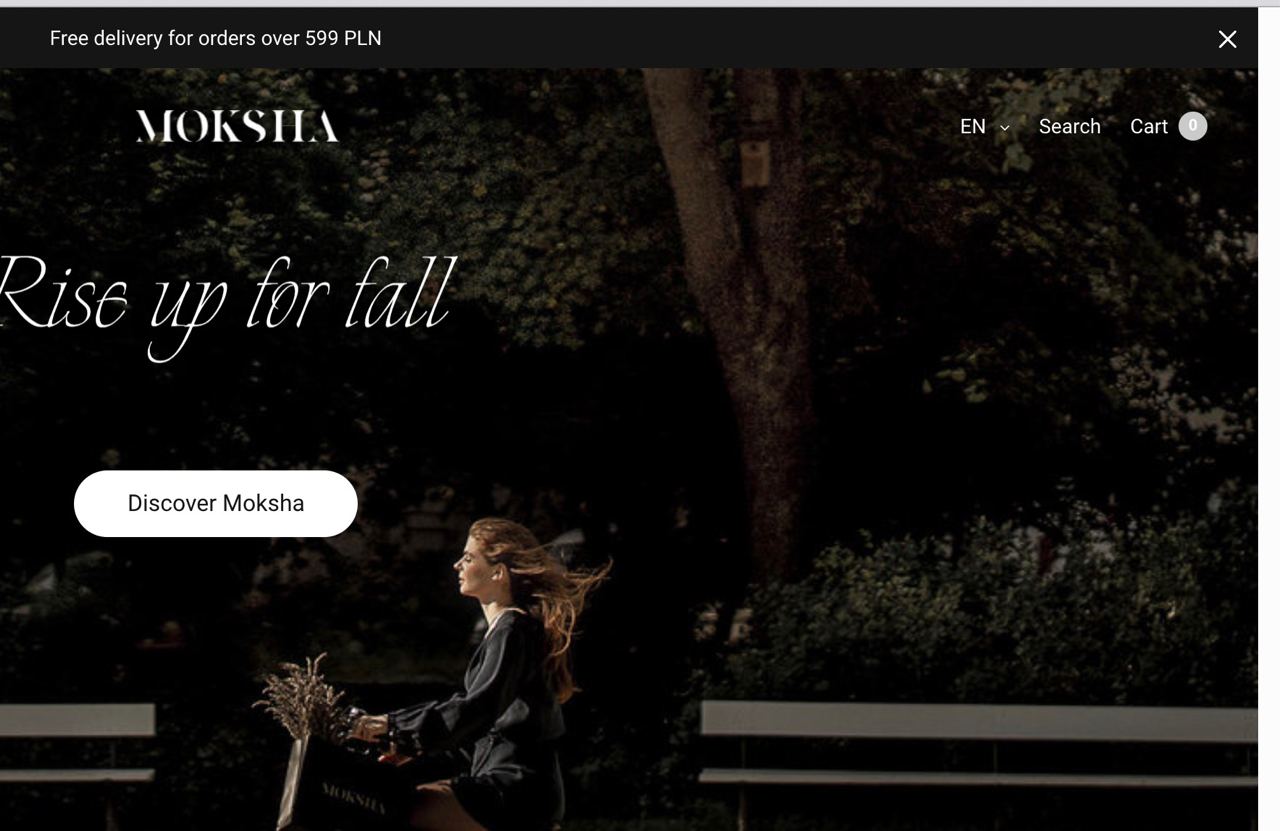Click the page vertical scrollbar
The image size is (1280, 831).
[1269, 419]
